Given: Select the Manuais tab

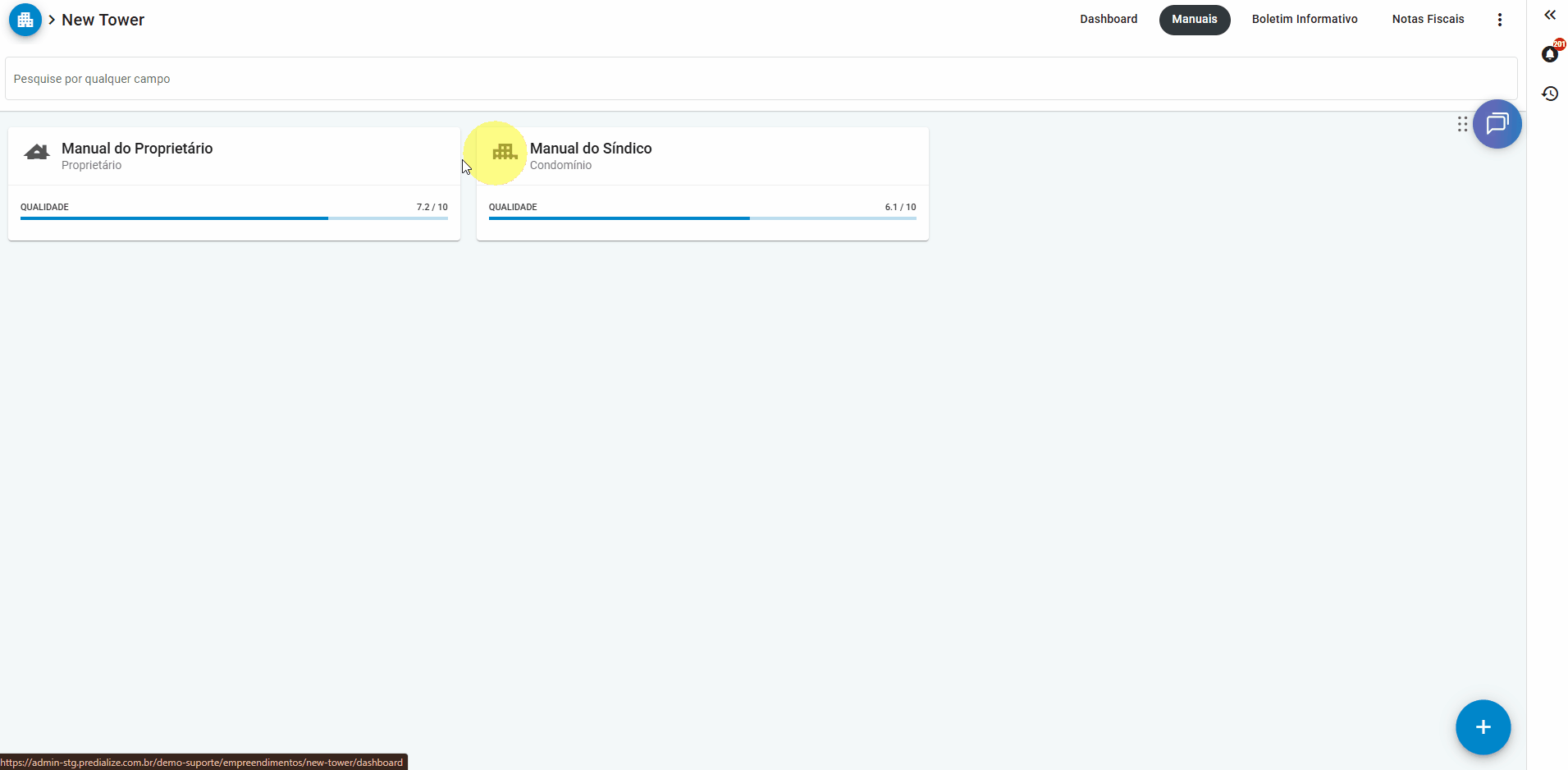Looking at the screenshot, I should point(1194,20).
